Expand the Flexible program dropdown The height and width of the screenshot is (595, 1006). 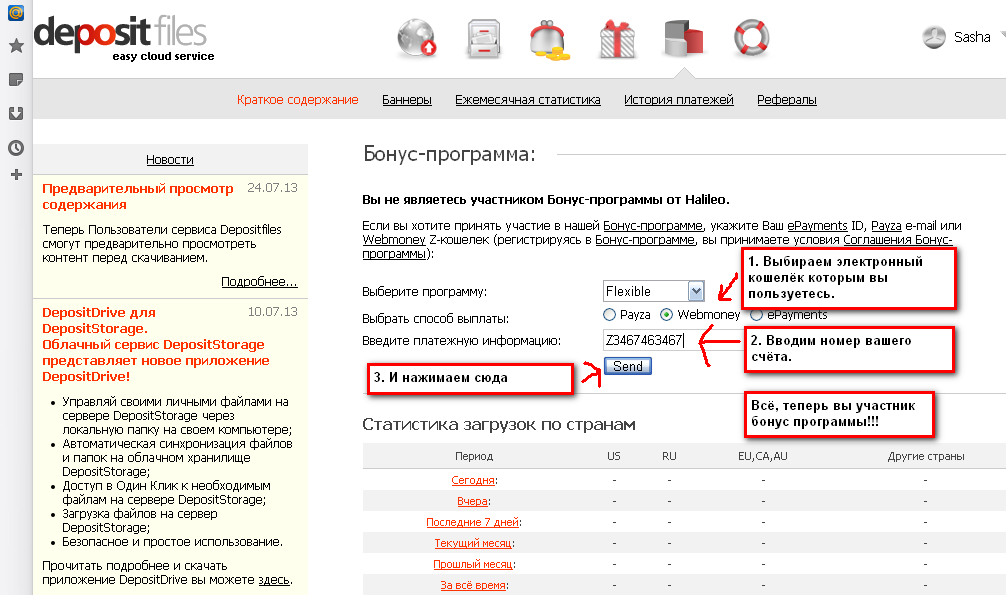pos(654,291)
